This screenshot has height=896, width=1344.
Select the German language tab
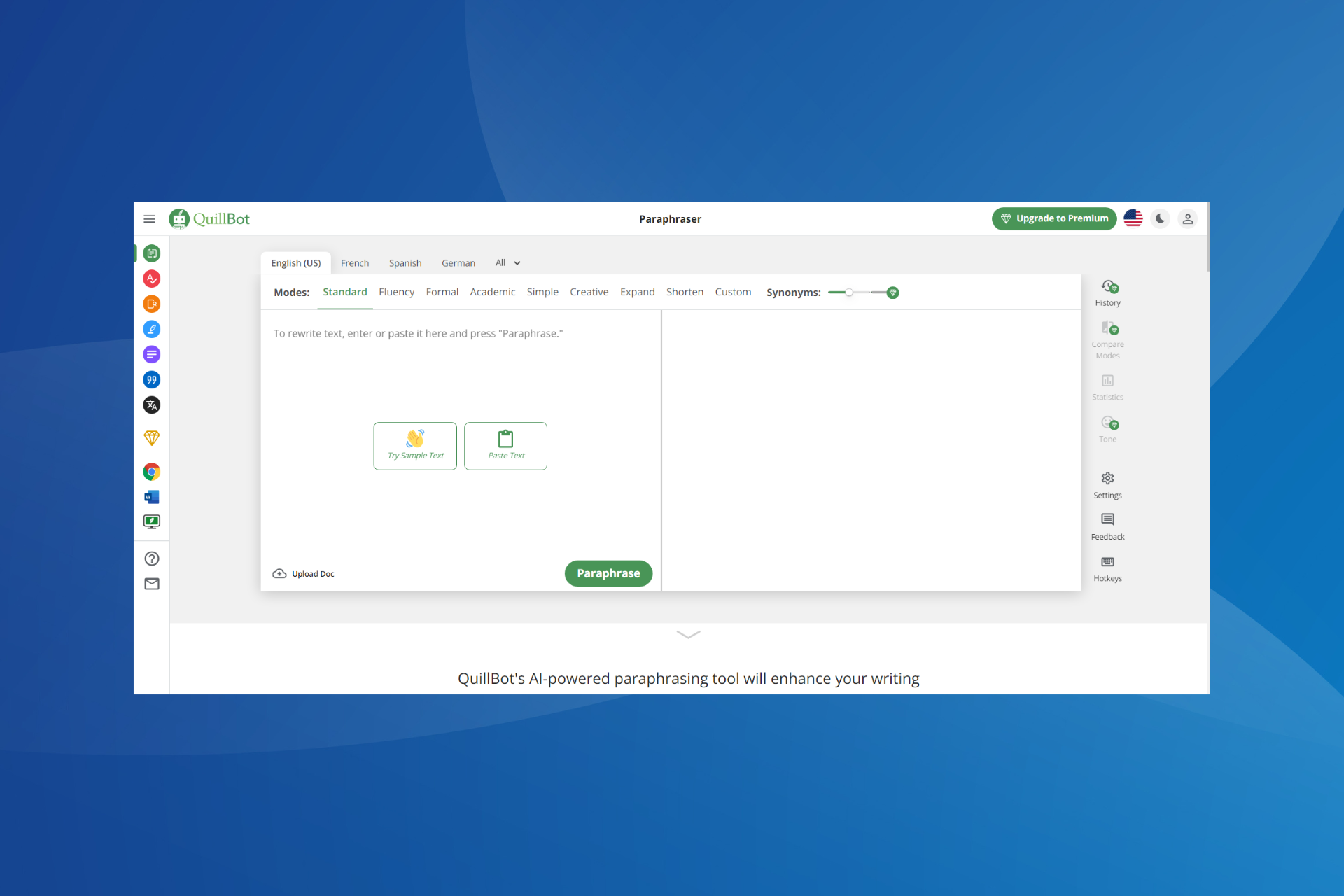458,263
